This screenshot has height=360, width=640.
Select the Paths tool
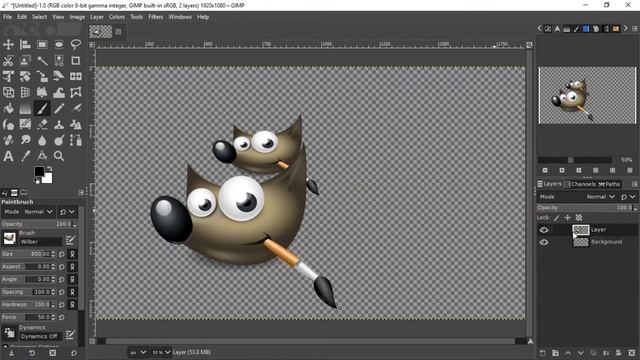(x=76, y=140)
